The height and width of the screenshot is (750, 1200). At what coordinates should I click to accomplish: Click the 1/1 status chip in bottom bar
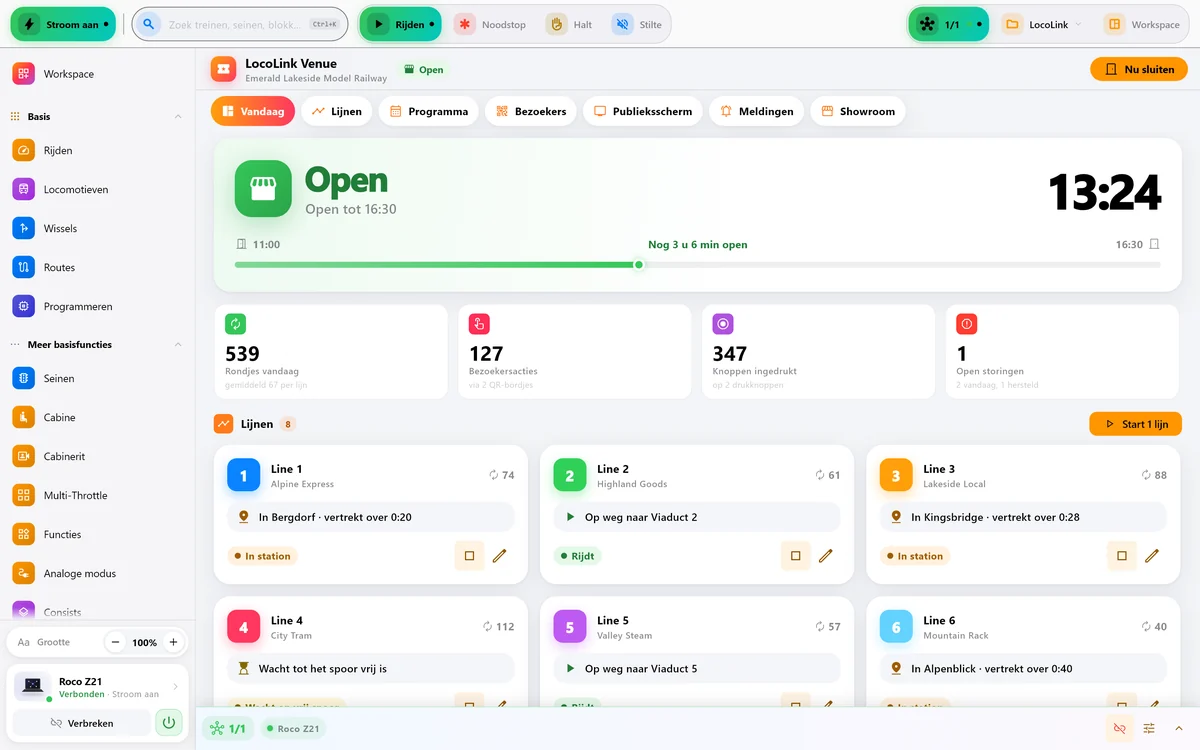(x=228, y=729)
